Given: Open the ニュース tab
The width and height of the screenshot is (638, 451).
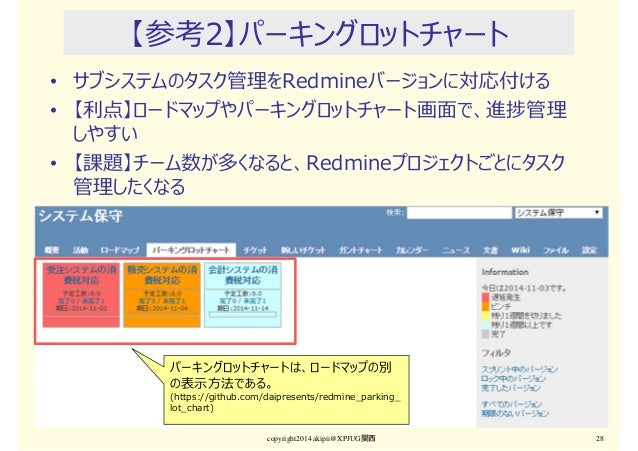Looking at the screenshot, I should click(456, 250).
